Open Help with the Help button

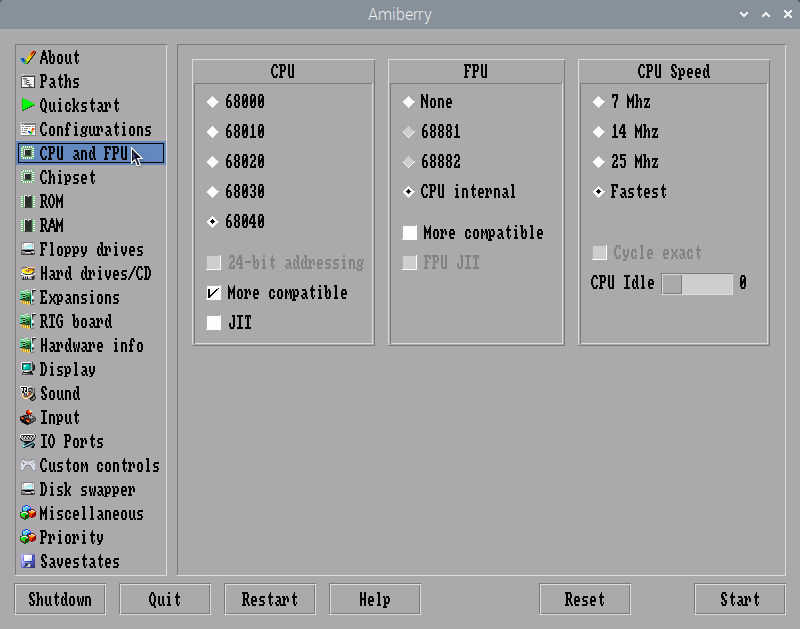coord(375,599)
